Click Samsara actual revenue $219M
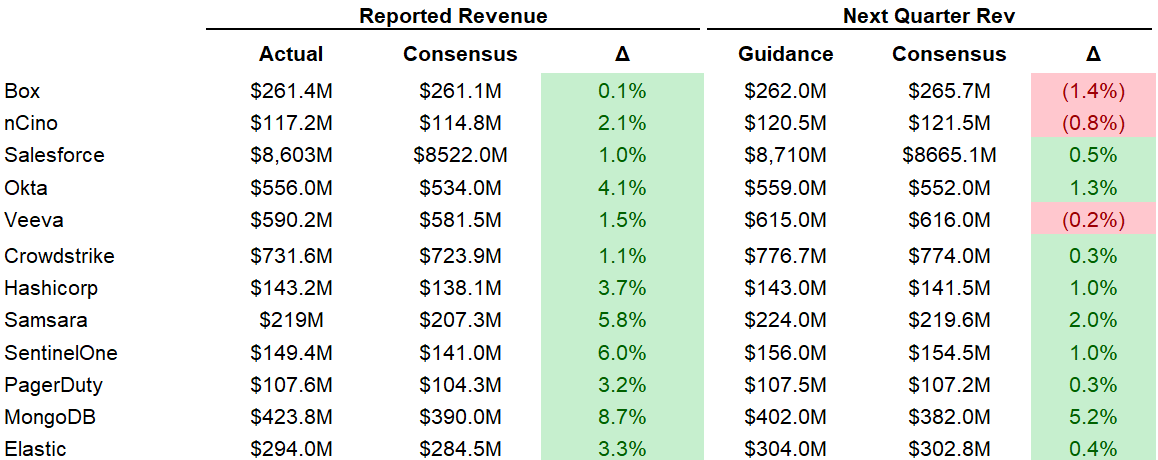 [x=291, y=320]
